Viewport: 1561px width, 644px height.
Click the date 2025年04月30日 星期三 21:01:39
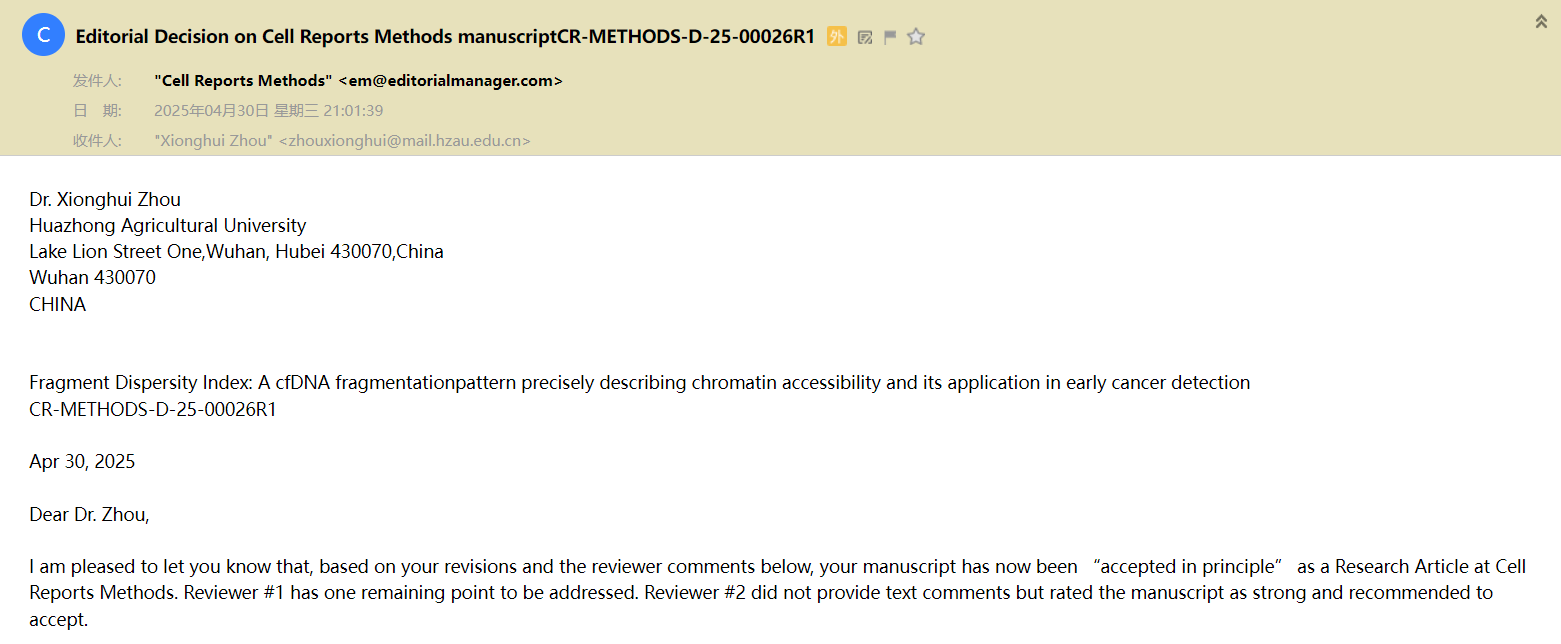click(268, 111)
